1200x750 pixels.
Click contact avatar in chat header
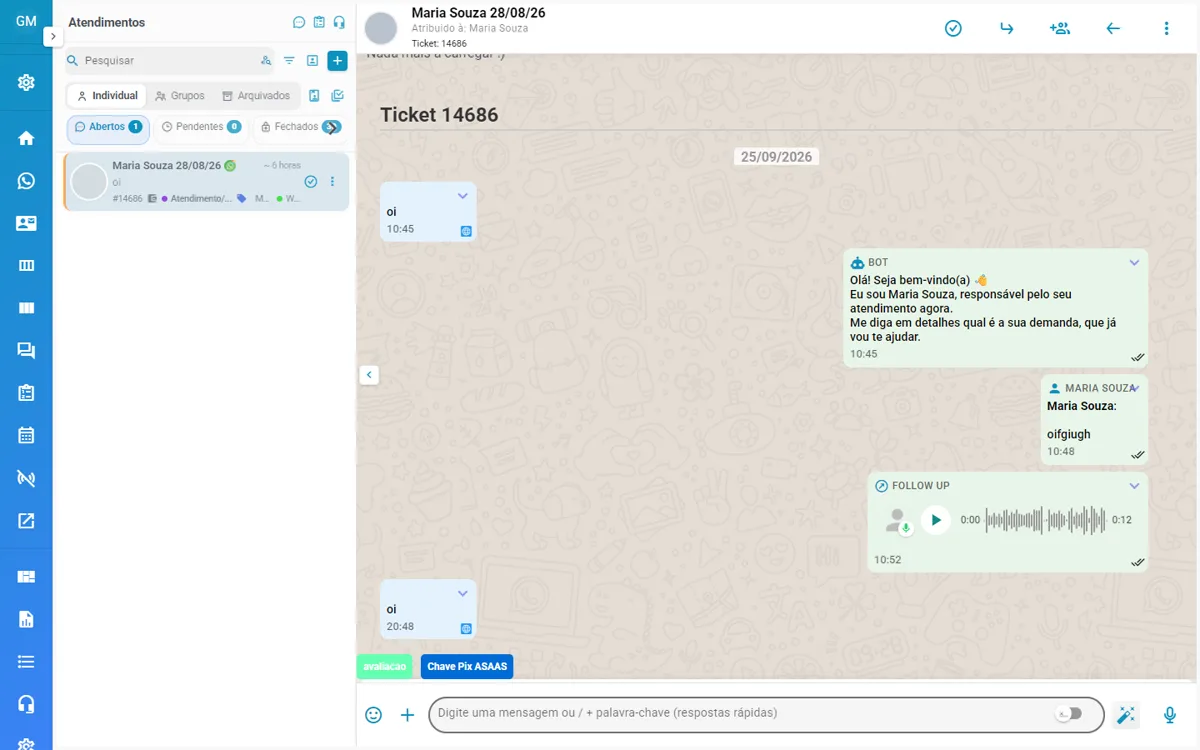381,28
